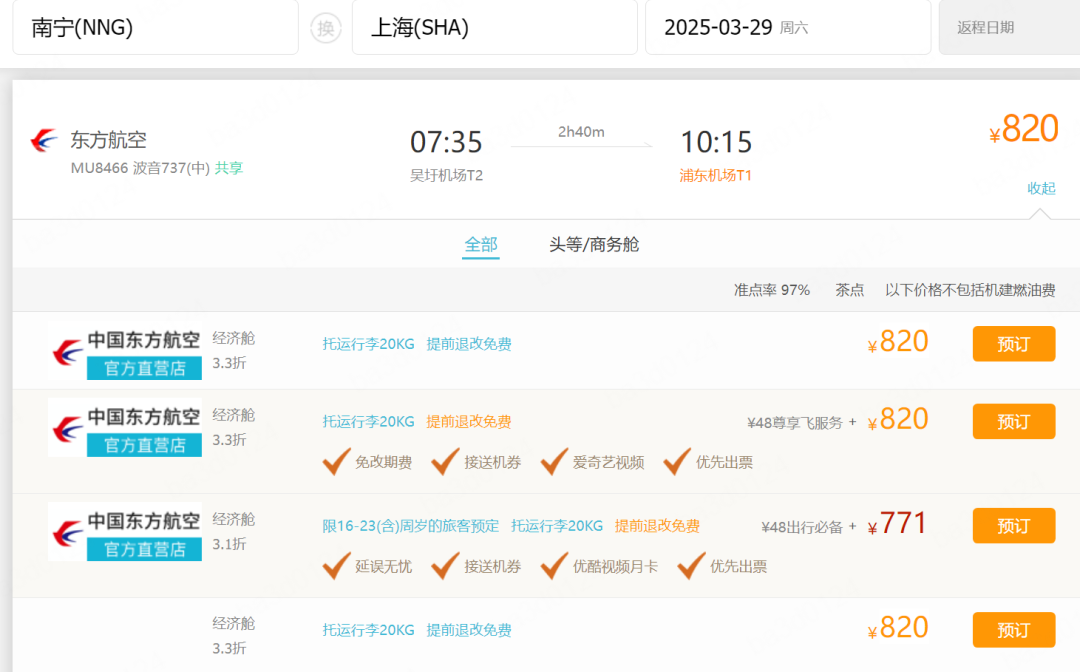The width and height of the screenshot is (1080, 672).
Task: Open the departure date 2025-03-29 picker
Action: tap(787, 28)
